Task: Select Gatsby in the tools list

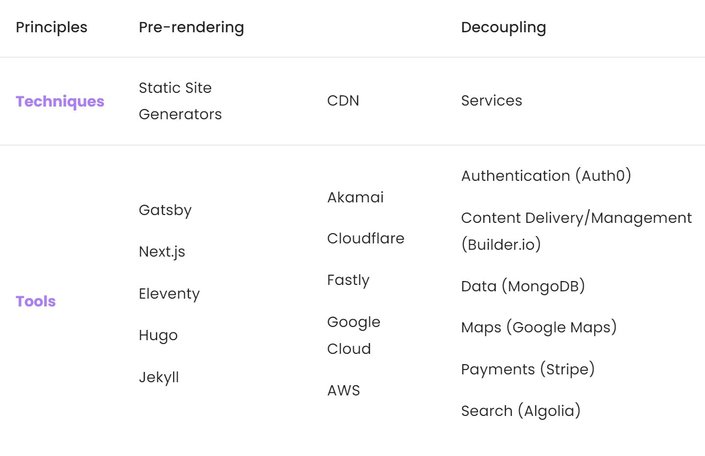Action: click(x=165, y=210)
